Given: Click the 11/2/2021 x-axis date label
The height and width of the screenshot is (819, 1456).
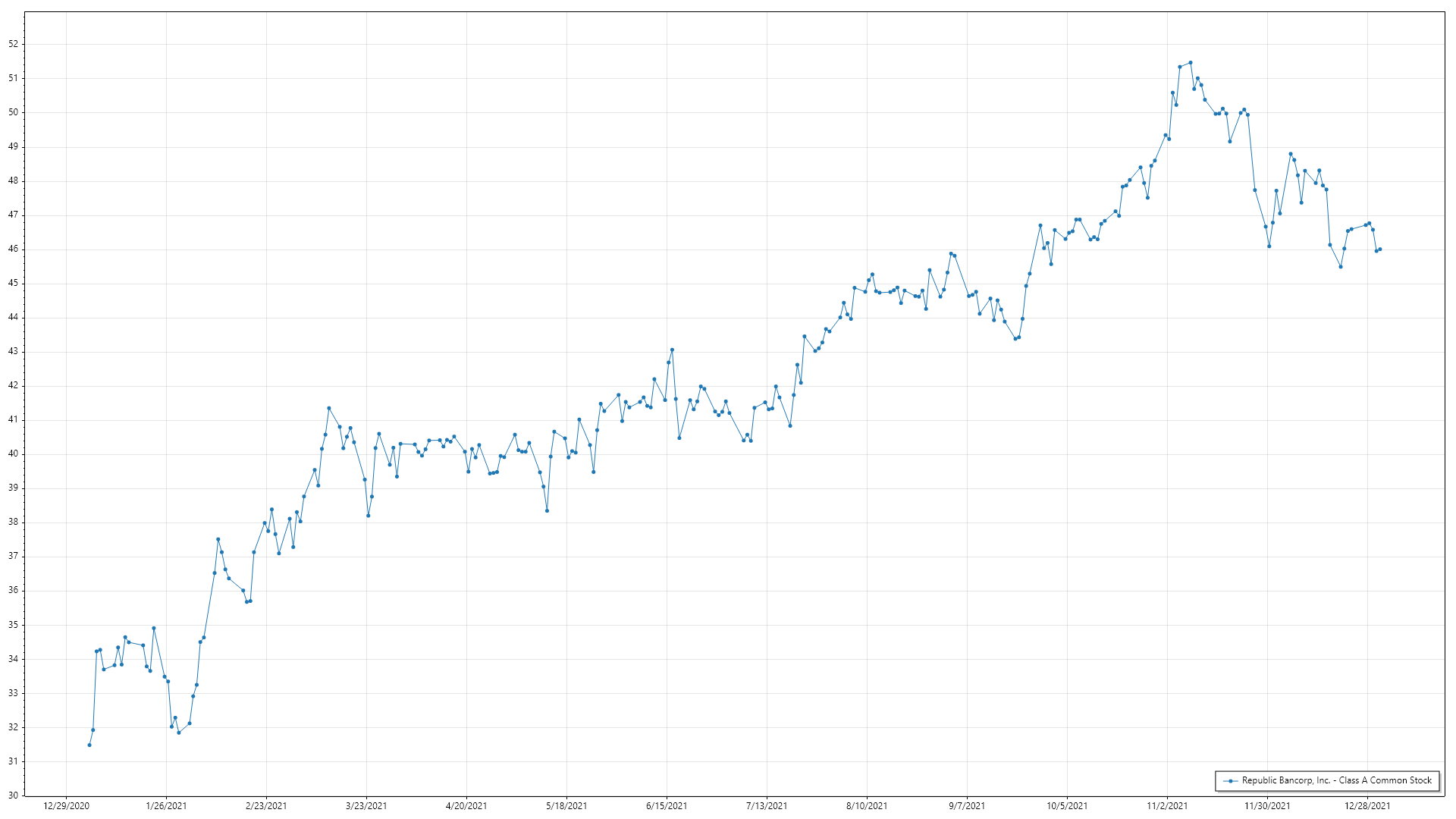Looking at the screenshot, I should (x=1167, y=805).
